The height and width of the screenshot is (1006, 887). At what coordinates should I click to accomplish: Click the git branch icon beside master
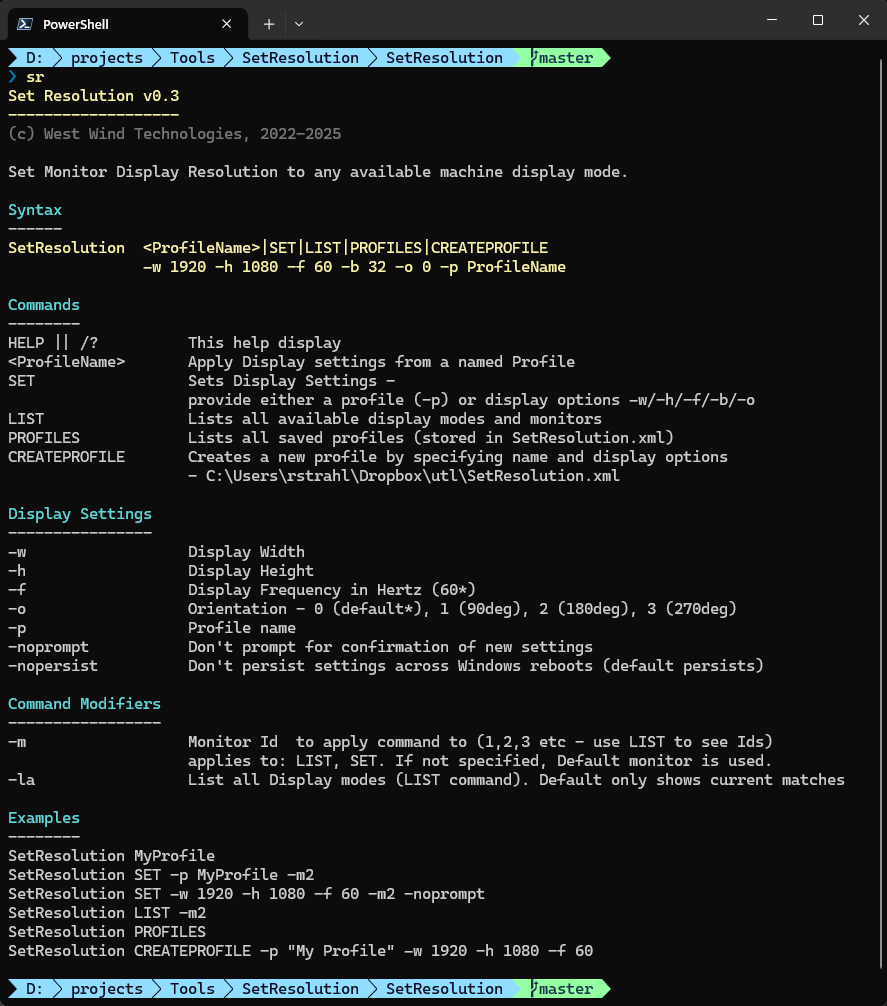click(x=535, y=57)
